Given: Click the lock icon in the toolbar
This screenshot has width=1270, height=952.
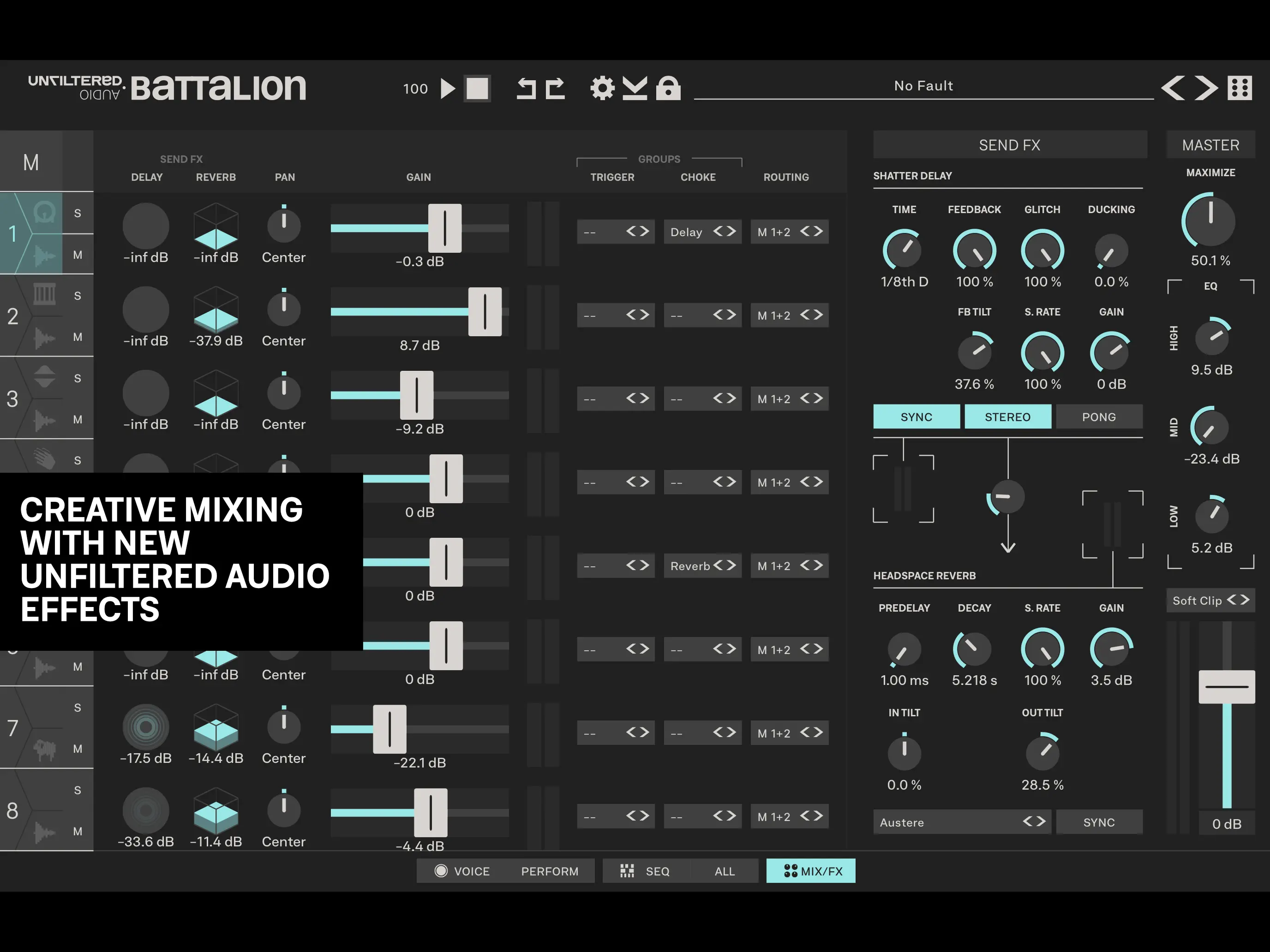Looking at the screenshot, I should point(669,89).
